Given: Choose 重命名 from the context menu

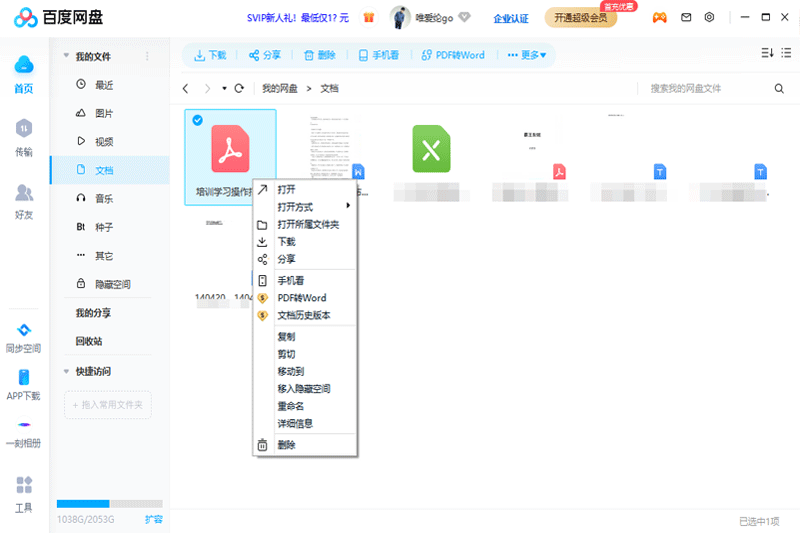Looking at the screenshot, I should [x=290, y=406].
